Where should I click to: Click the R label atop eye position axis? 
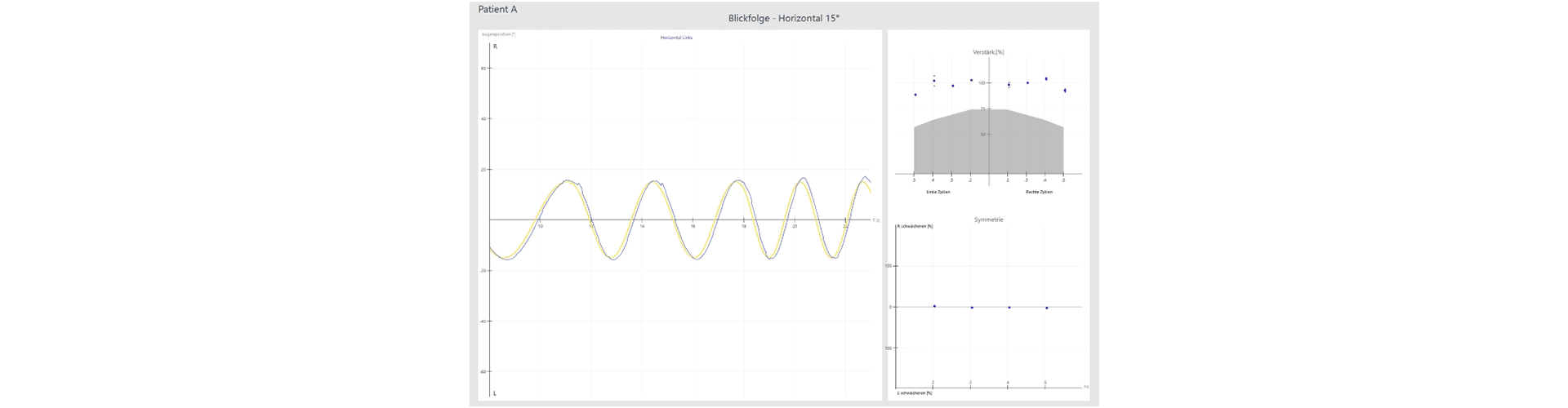[x=495, y=47]
